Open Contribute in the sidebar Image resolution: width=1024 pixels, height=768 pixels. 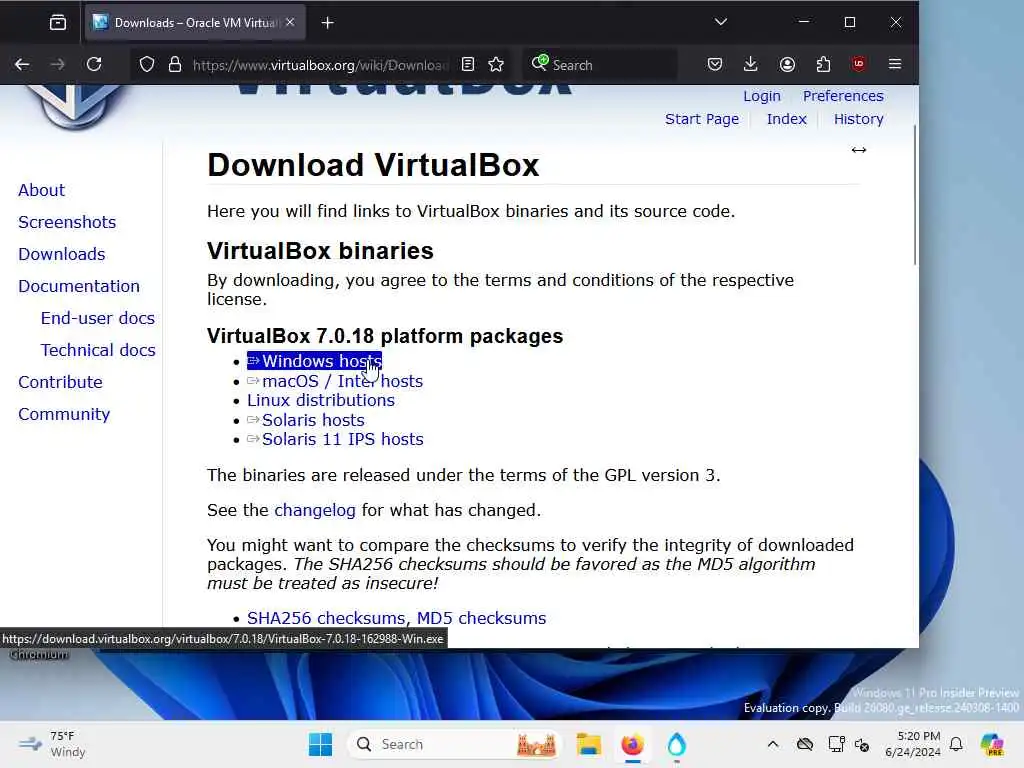click(x=60, y=382)
